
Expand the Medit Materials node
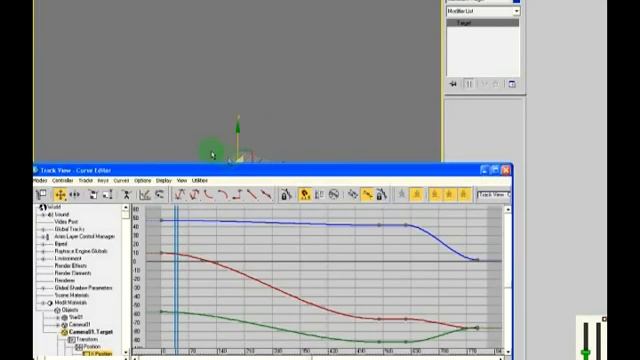[43, 303]
